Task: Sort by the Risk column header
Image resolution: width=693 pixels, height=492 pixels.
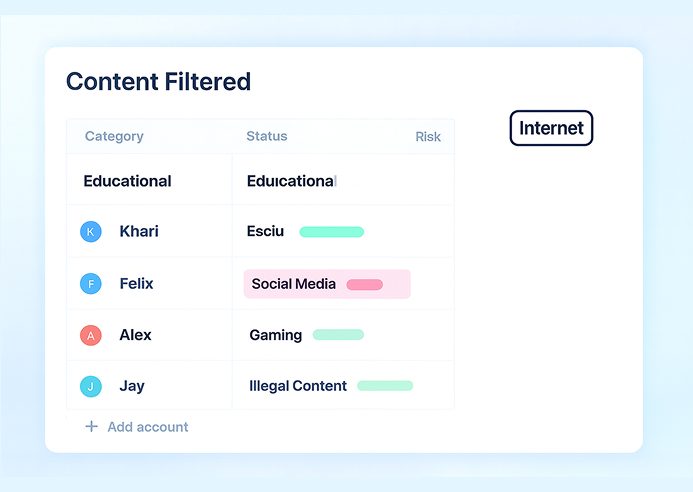Action: [x=428, y=137]
